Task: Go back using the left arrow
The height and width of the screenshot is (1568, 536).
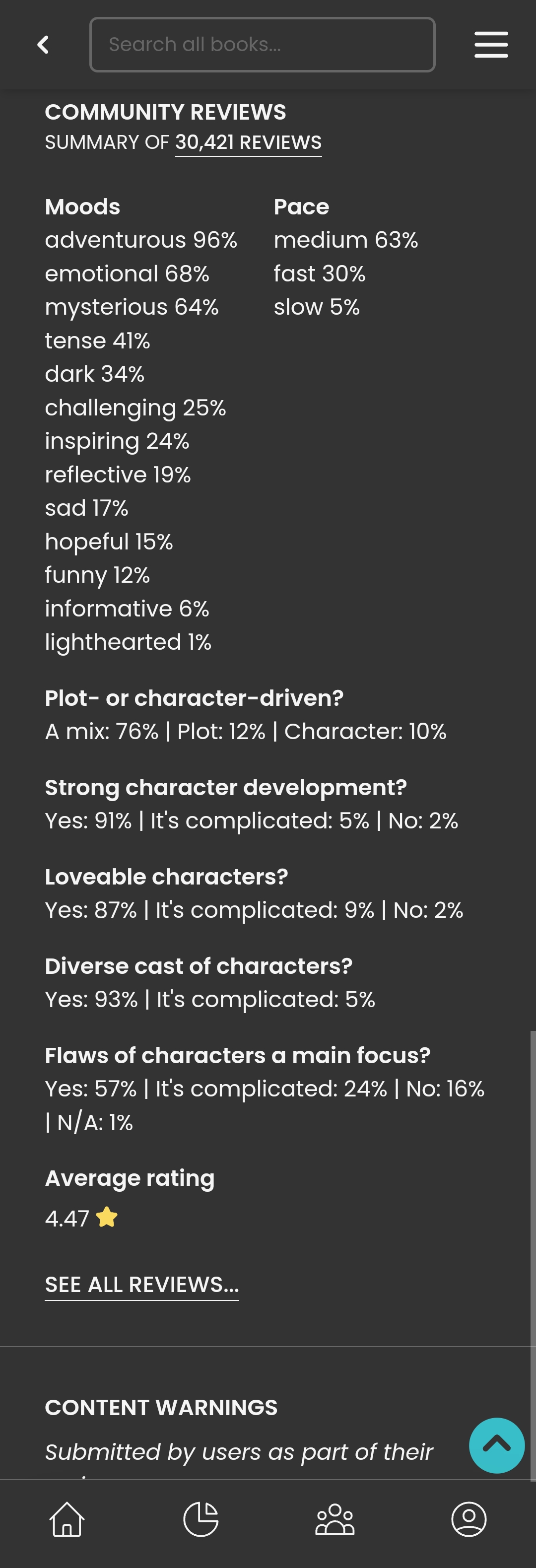Action: (43, 45)
